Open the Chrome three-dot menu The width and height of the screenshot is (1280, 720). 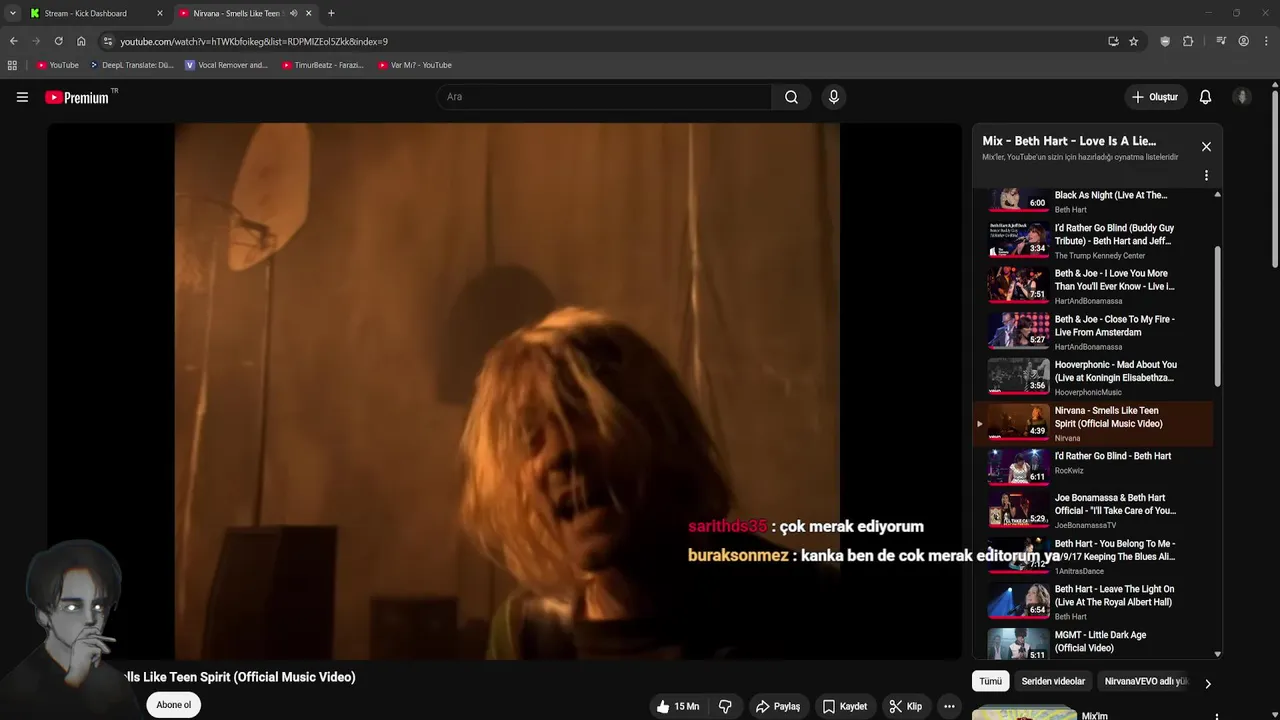coord(1267,41)
